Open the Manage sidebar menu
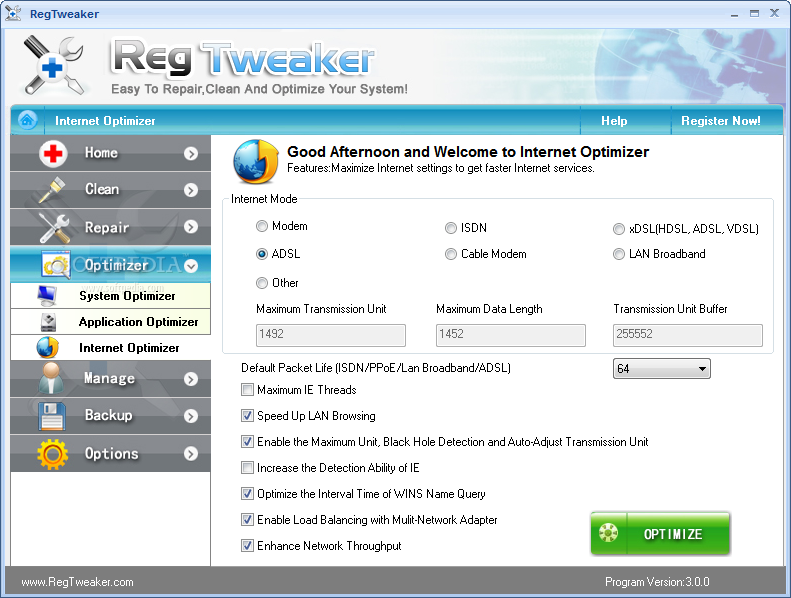The height and width of the screenshot is (598, 791). pyautogui.click(x=110, y=378)
